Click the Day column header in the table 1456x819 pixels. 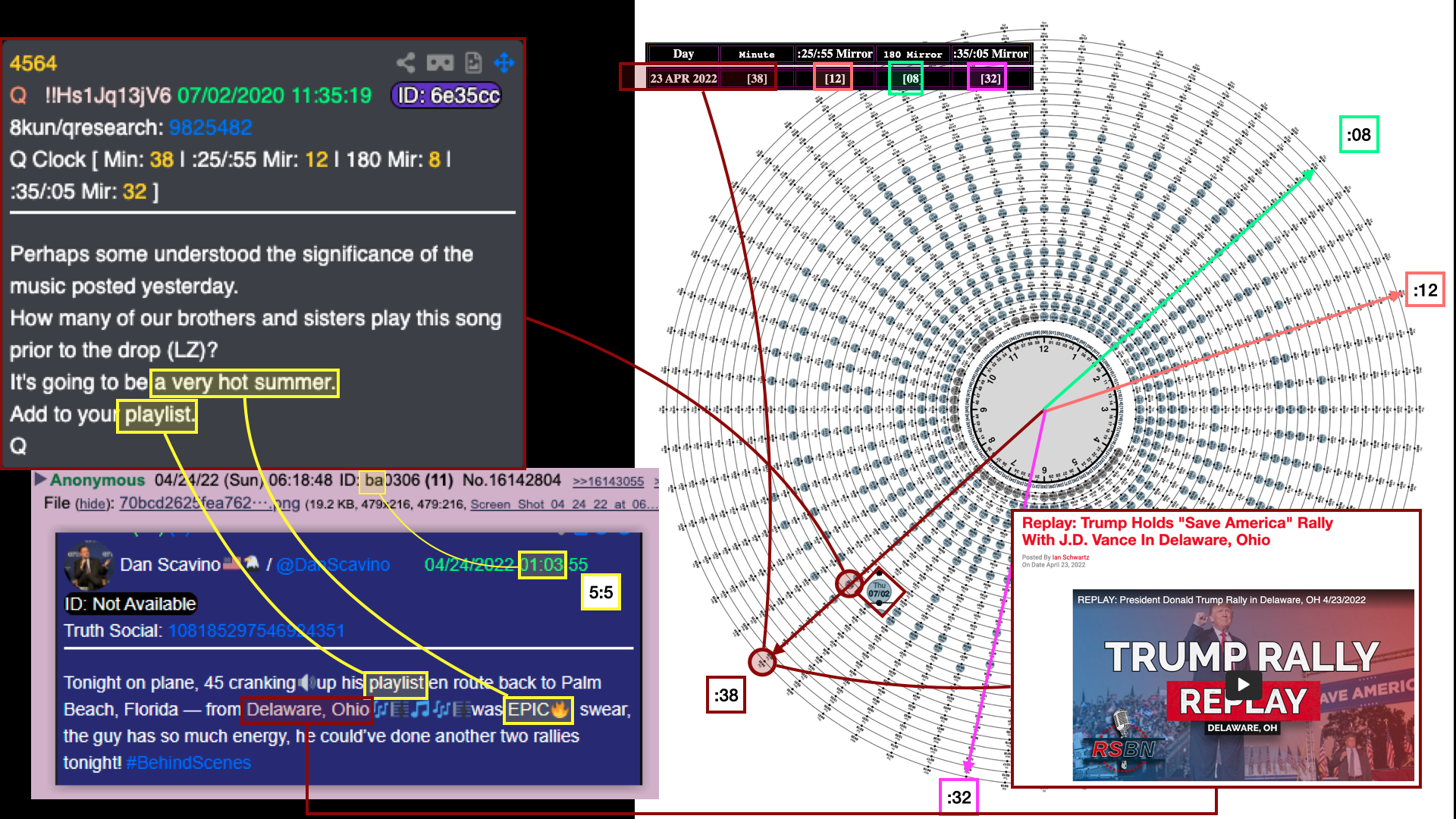pyautogui.click(x=683, y=54)
